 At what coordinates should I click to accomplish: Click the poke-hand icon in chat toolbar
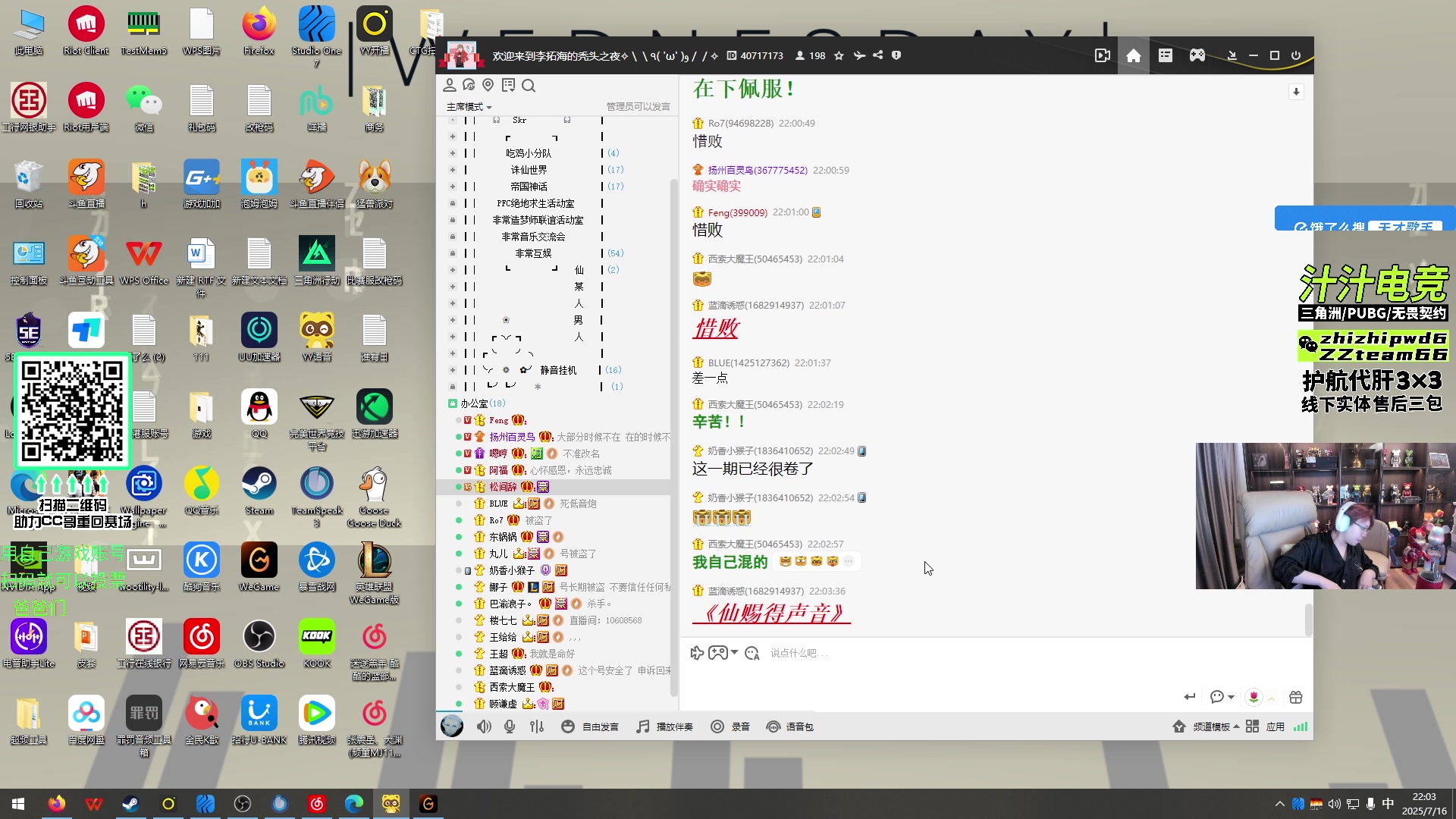(x=697, y=653)
